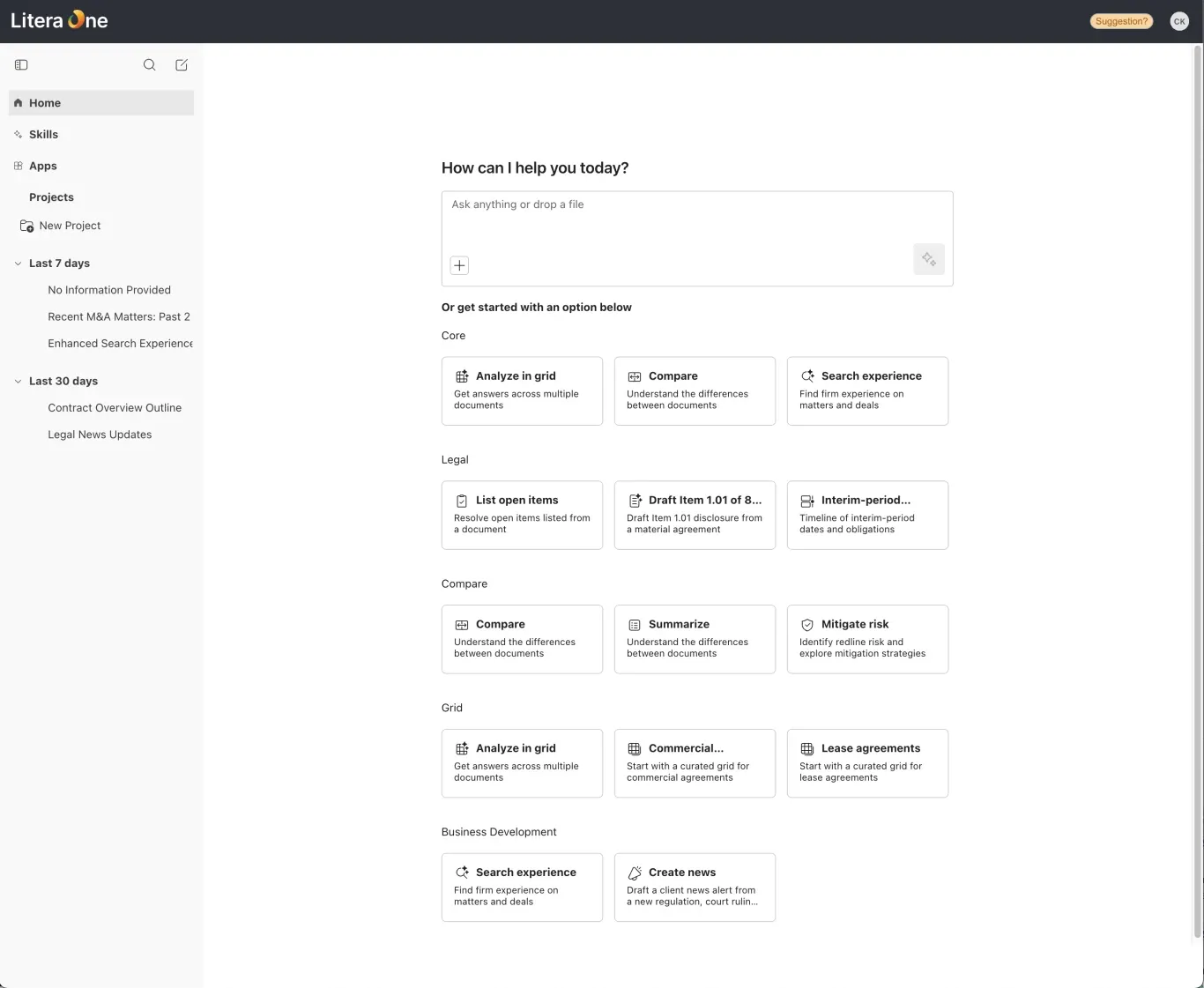Collapse the sidebar panel icon
1204x988 pixels.
tap(21, 64)
